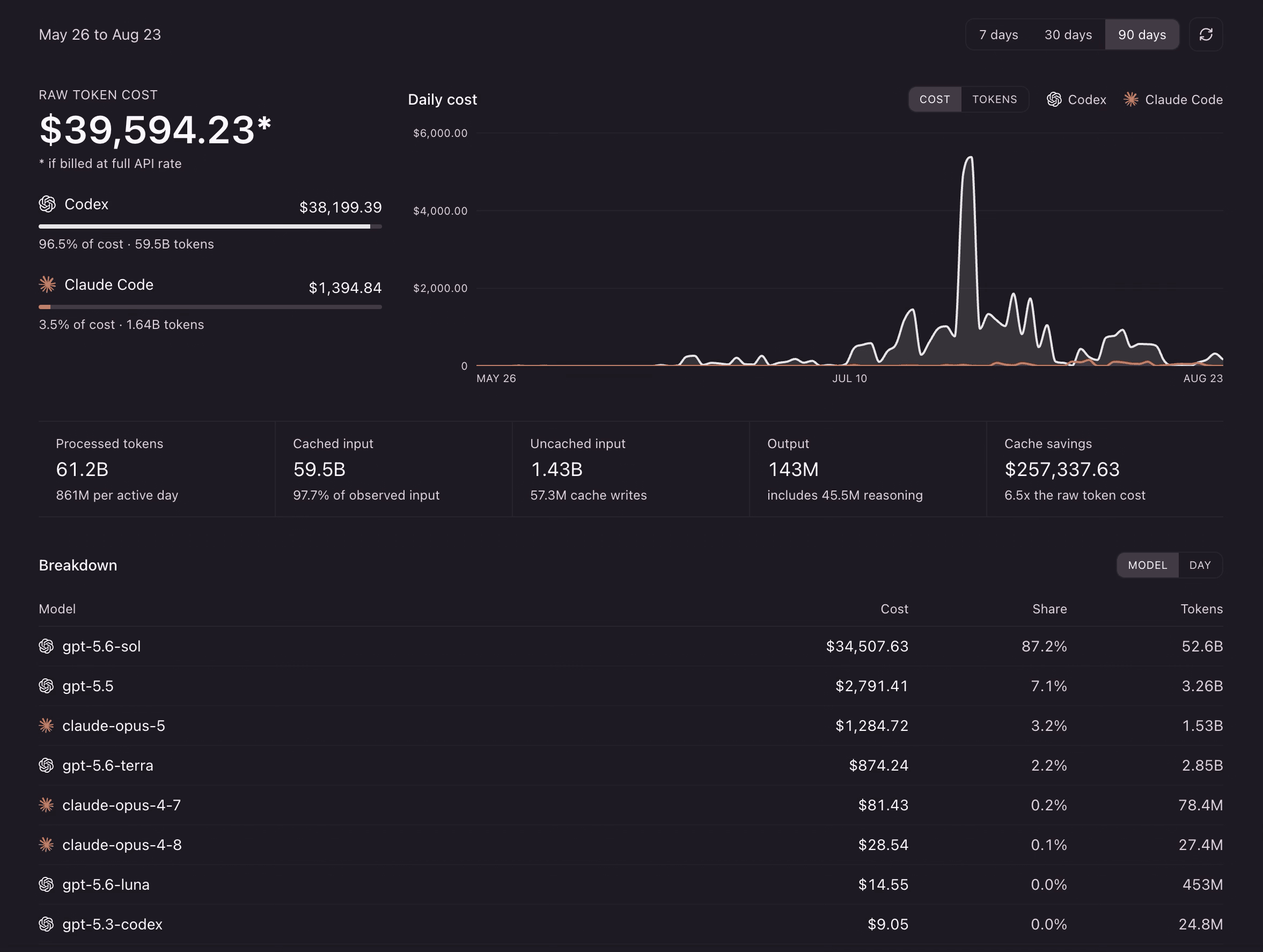Screen dimensions: 1263x952
Task: Group the breakdown by MODEL
Action: click(1147, 565)
